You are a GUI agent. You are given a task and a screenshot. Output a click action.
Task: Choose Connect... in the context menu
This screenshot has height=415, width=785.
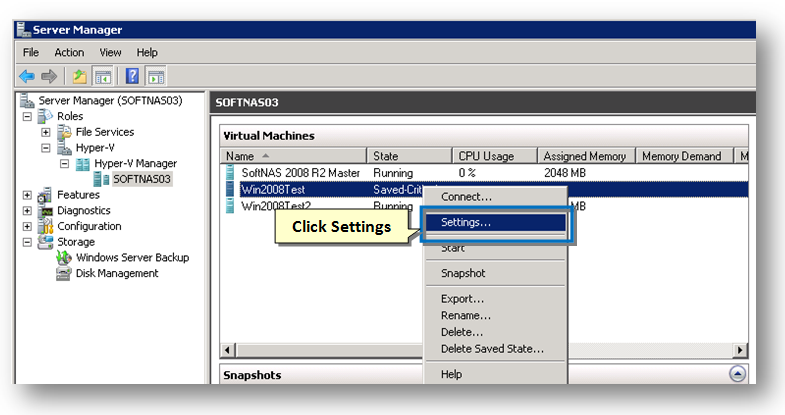(x=466, y=197)
